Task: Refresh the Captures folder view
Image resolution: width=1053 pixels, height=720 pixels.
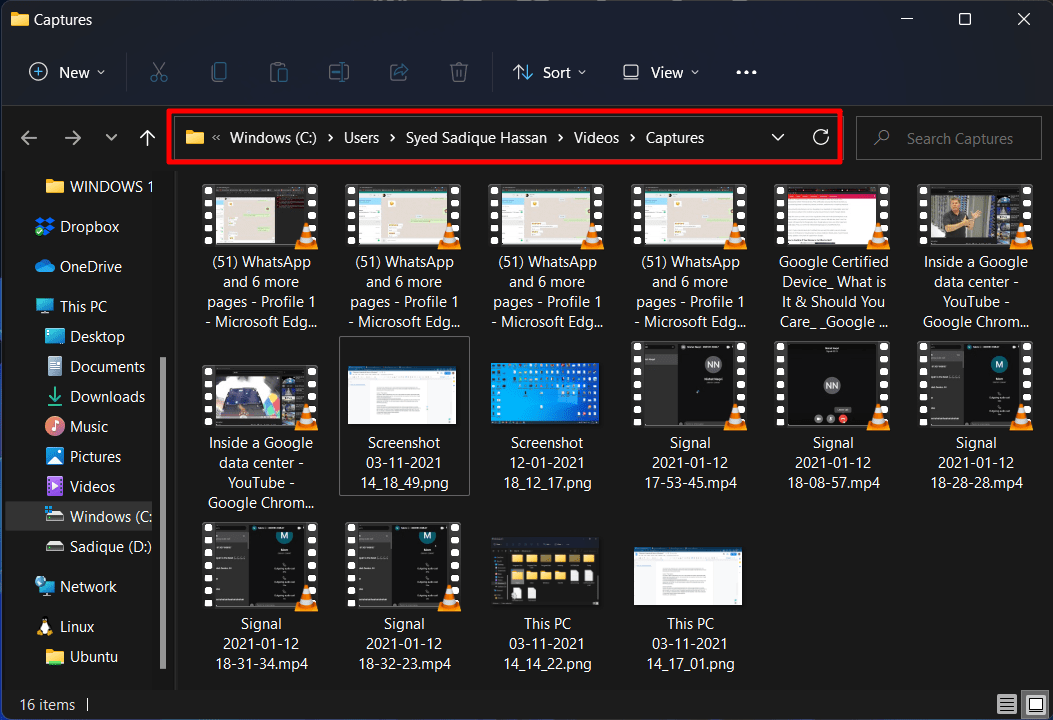Action: pos(821,138)
